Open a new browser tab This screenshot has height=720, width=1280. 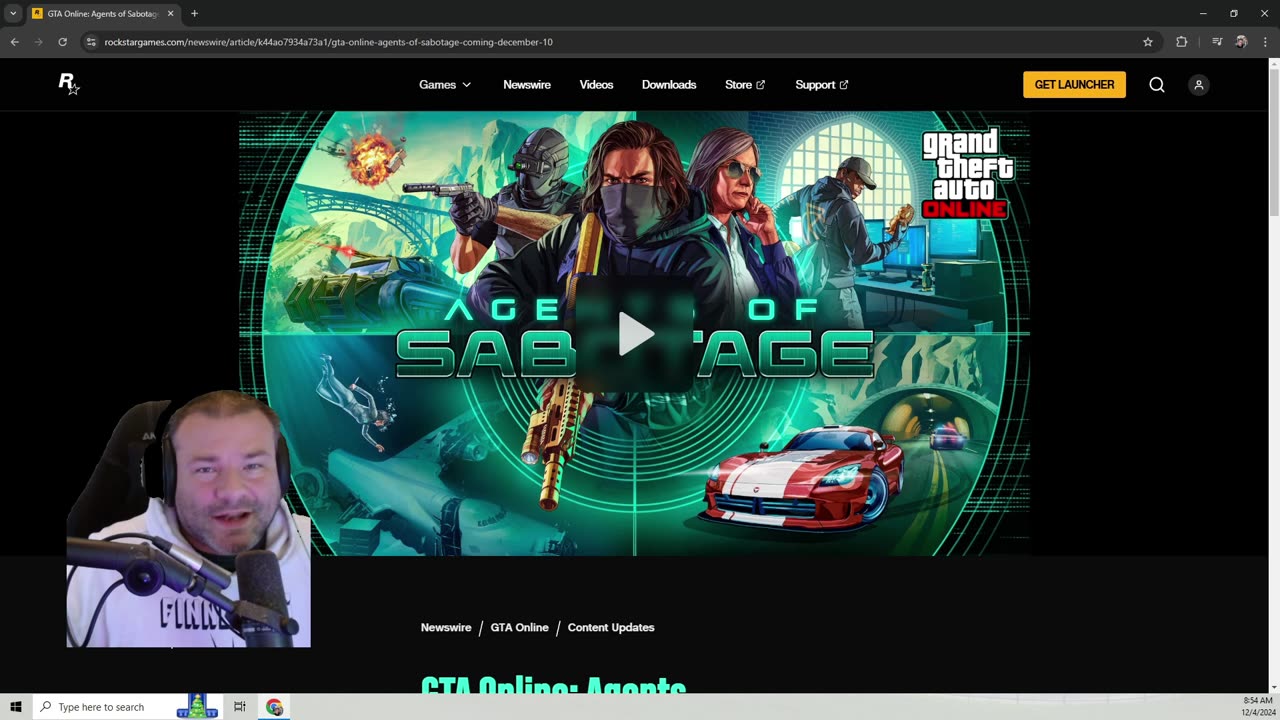coord(194,14)
